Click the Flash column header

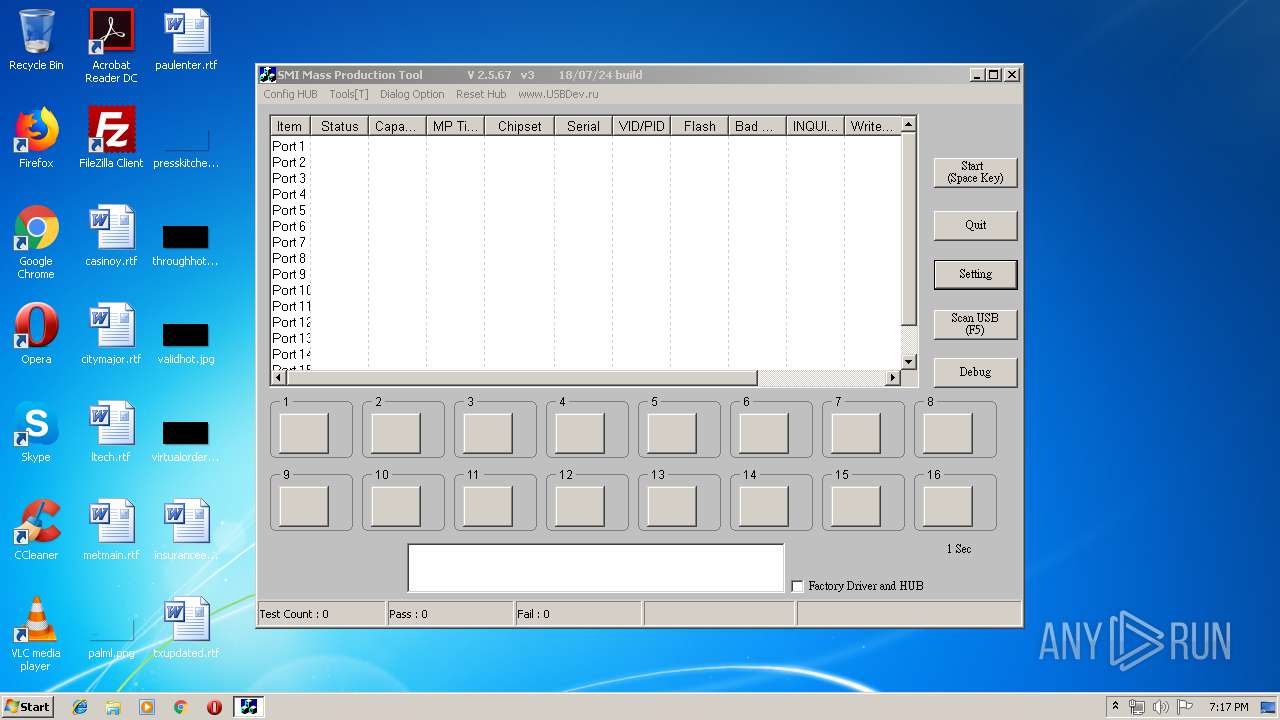point(699,126)
